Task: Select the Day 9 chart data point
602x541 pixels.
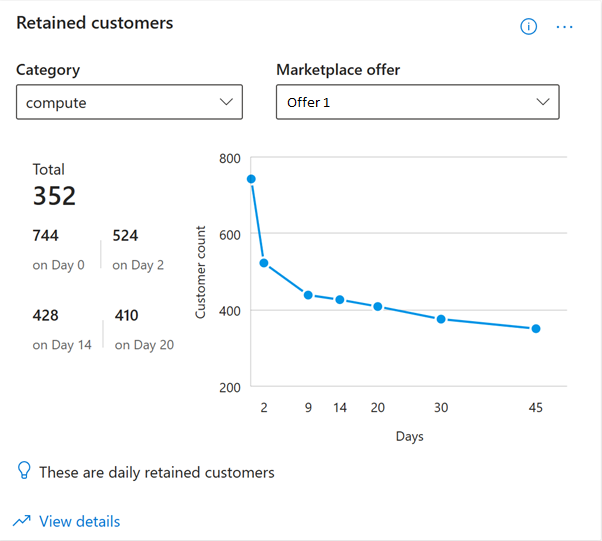Action: pos(308,295)
